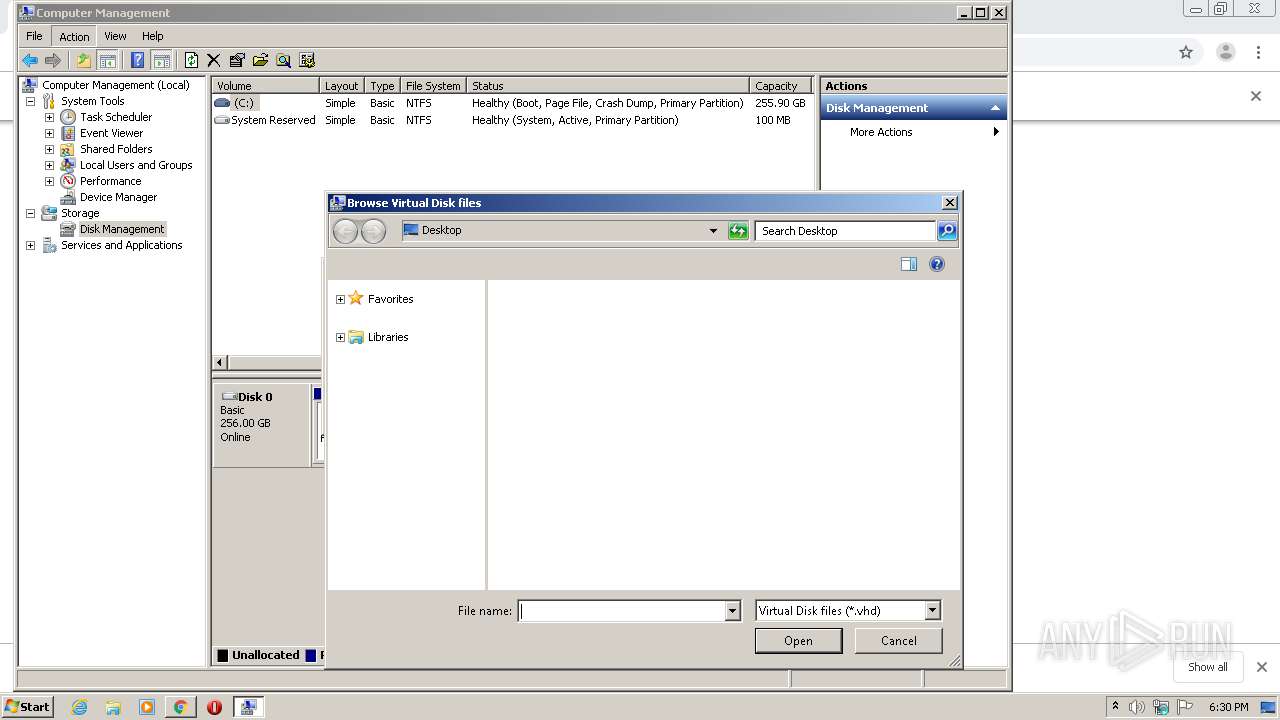Viewport: 1280px width, 720px height.
Task: Open Windows Explorer from the taskbar
Action: tap(113, 707)
